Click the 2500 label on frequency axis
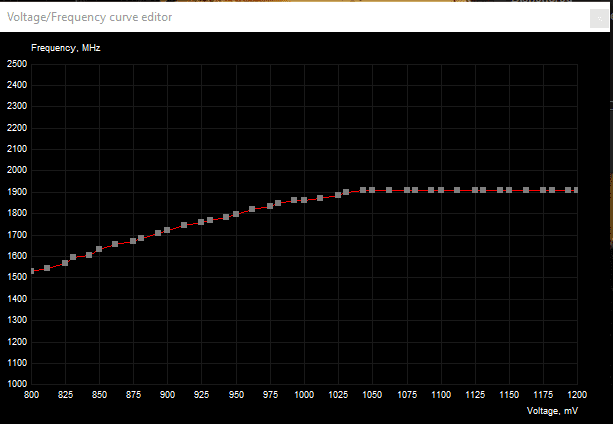Viewport: 613px width, 424px height. [17, 64]
